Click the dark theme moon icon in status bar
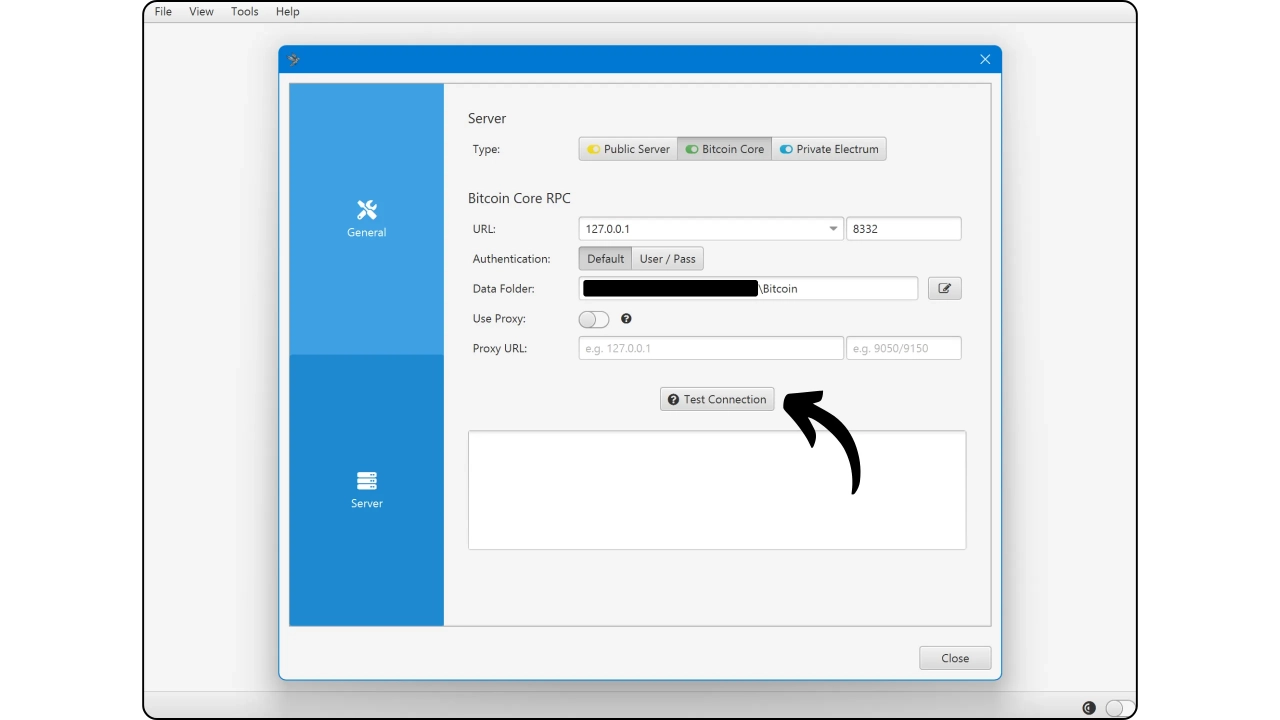Viewport: 1280px width, 720px height. click(1089, 708)
